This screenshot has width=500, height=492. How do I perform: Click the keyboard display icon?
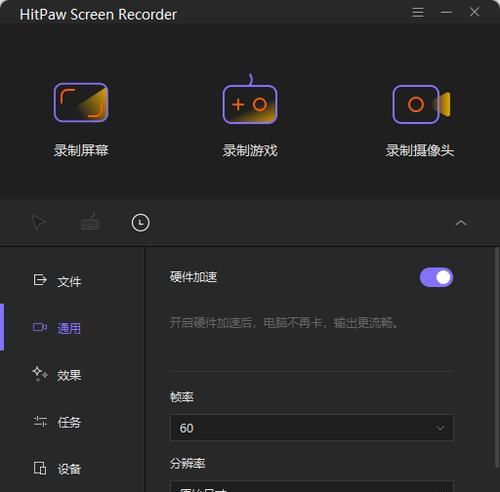click(x=90, y=222)
